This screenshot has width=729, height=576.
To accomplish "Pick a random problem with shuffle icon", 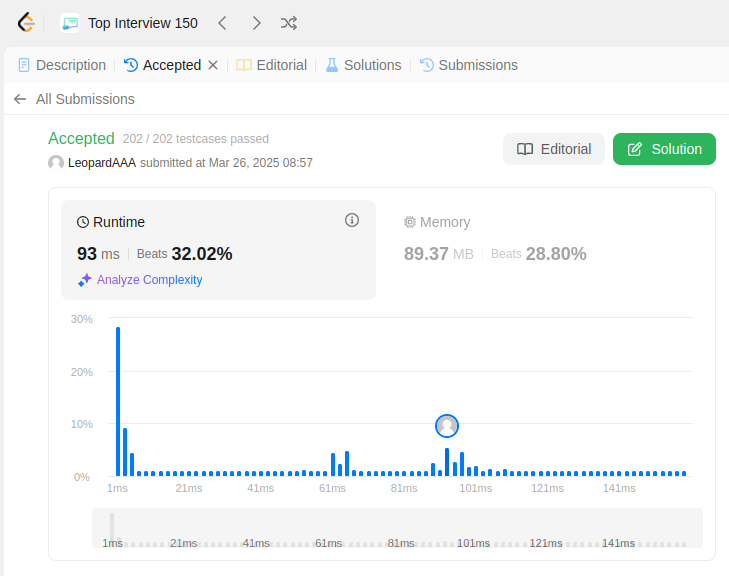I will (289, 23).
